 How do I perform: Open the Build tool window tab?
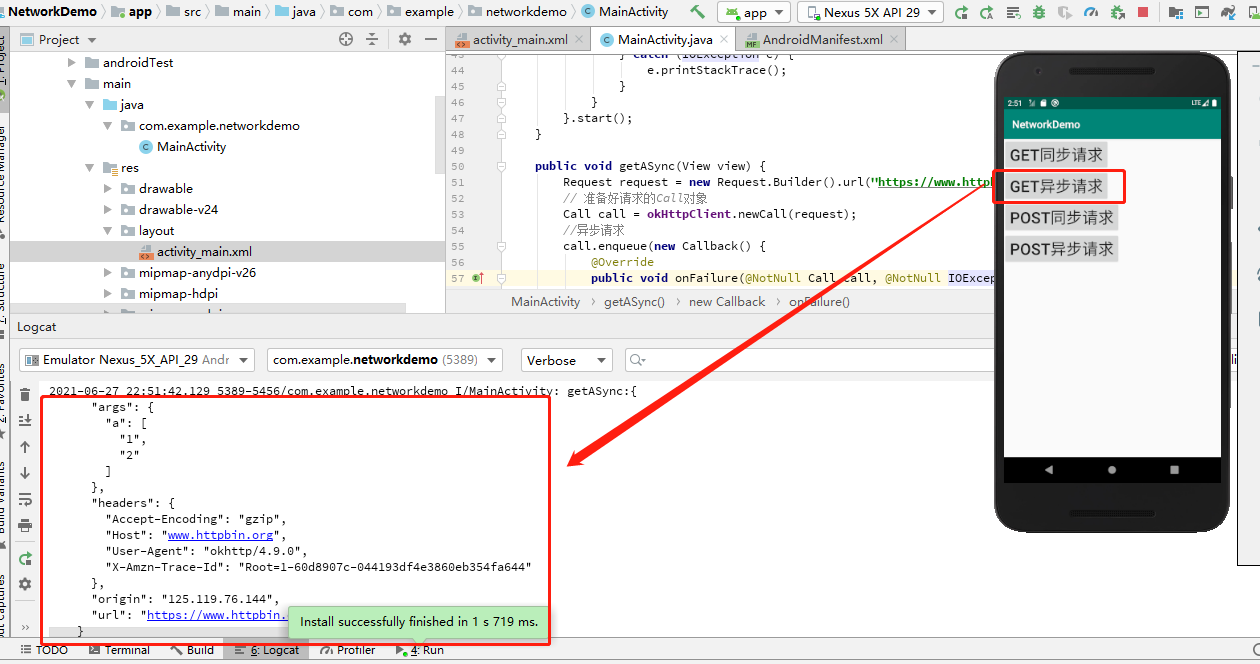tap(192, 650)
